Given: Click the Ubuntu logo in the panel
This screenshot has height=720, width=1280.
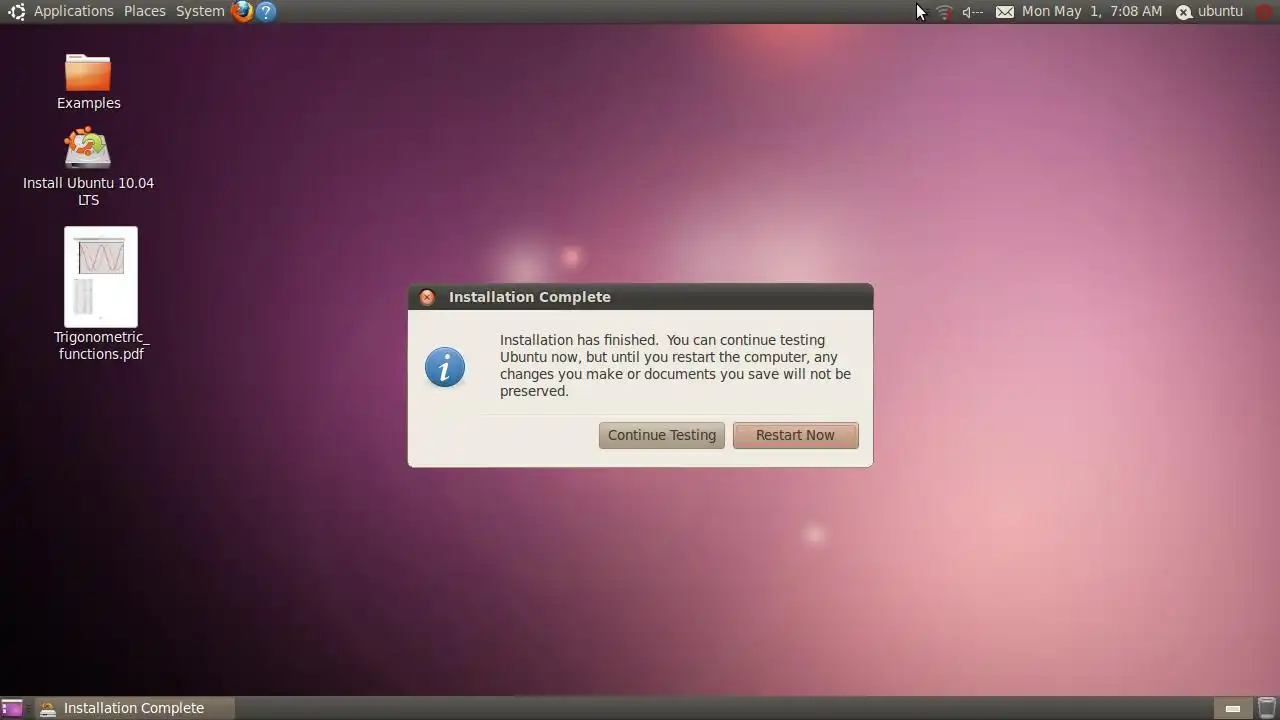Looking at the screenshot, I should (16, 12).
